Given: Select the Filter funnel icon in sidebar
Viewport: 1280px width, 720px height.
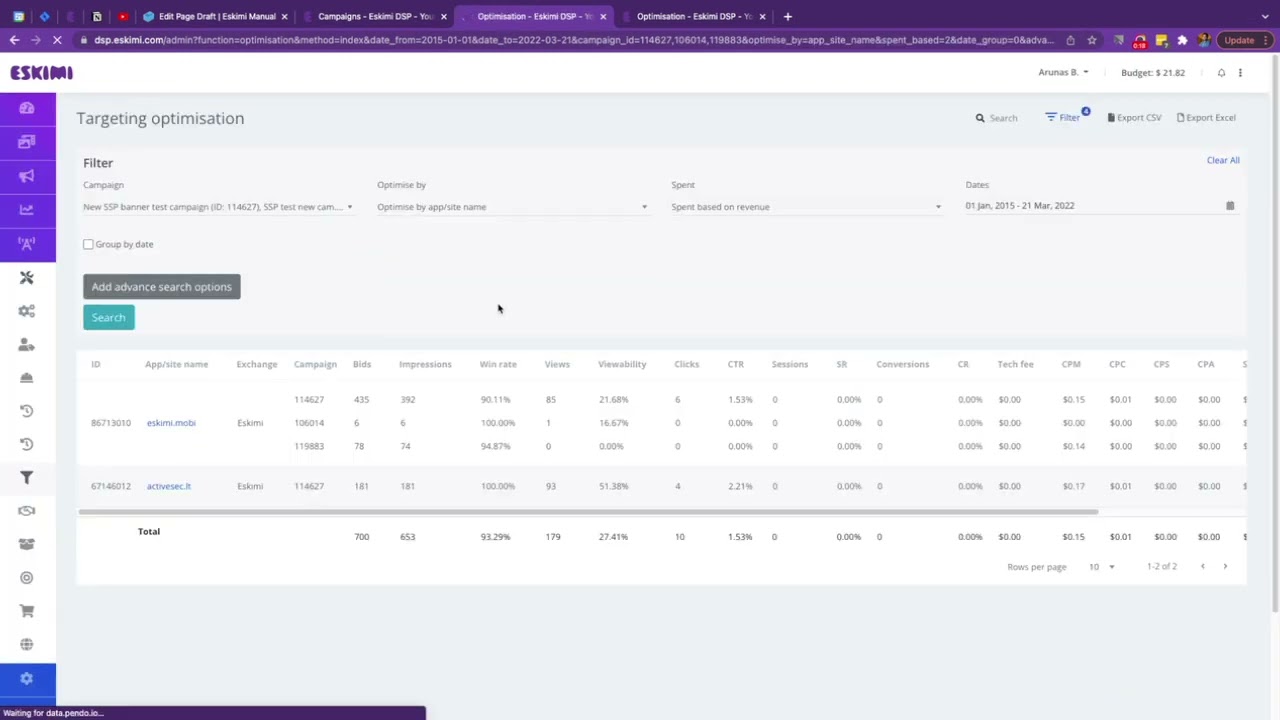Looking at the screenshot, I should coord(26,477).
